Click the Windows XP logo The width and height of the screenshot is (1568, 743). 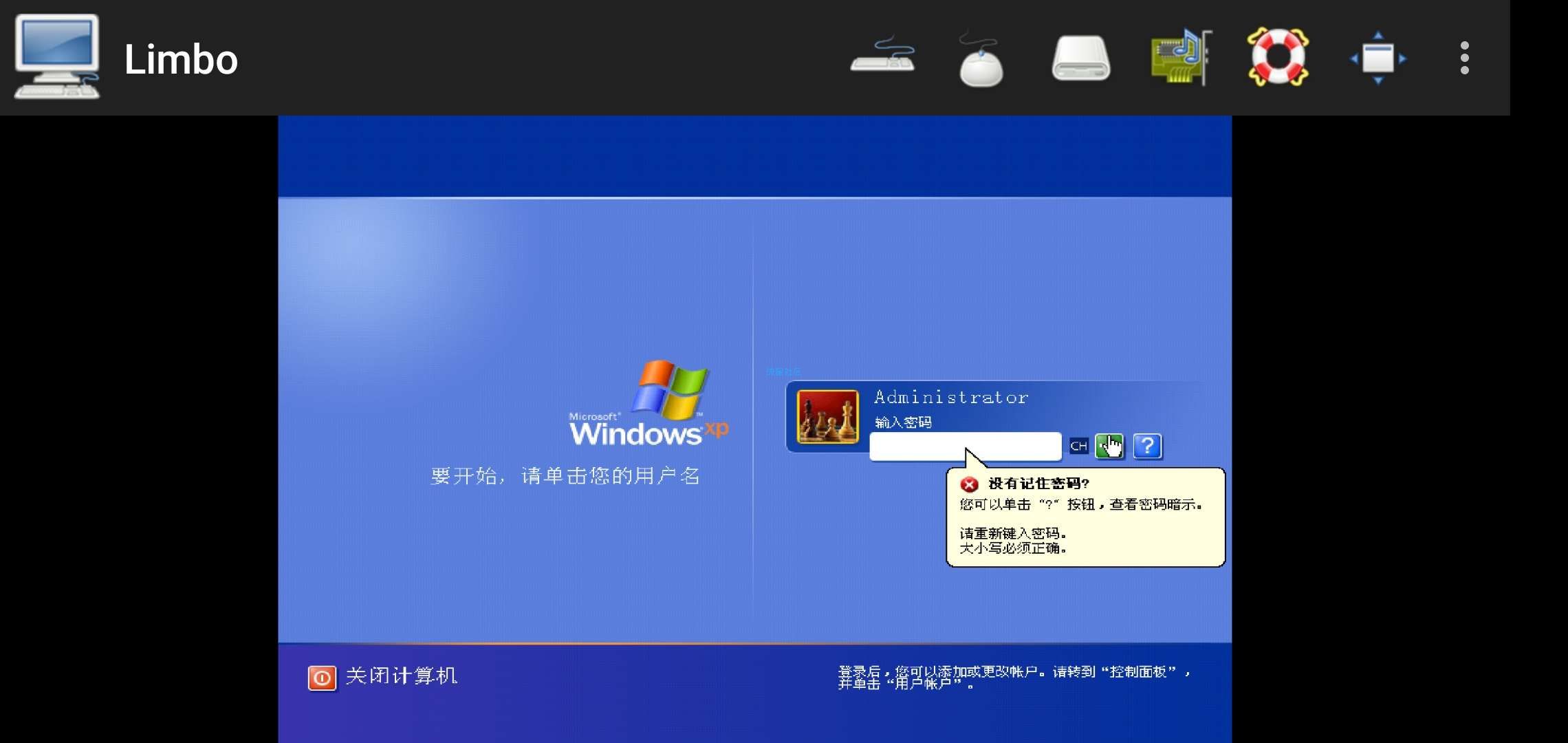tap(649, 404)
